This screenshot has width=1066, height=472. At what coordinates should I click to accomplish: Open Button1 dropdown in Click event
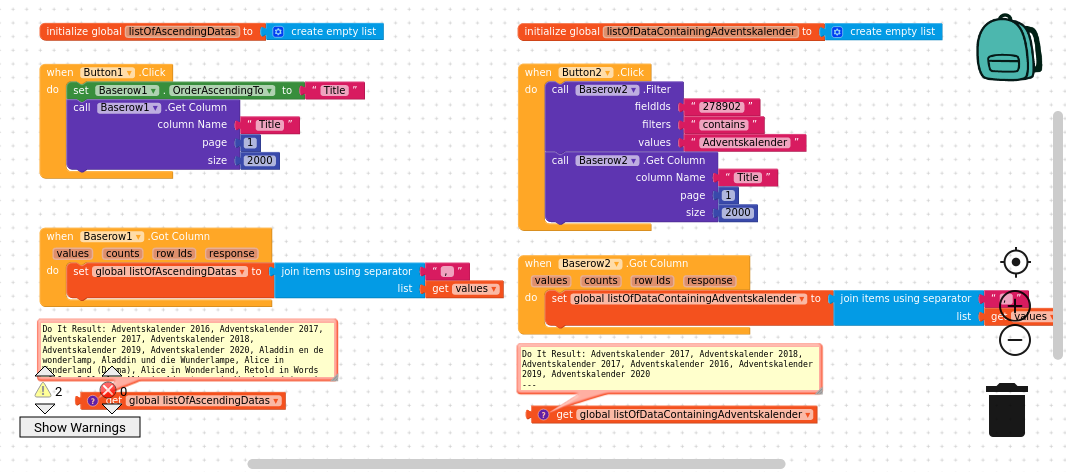pyautogui.click(x=107, y=72)
